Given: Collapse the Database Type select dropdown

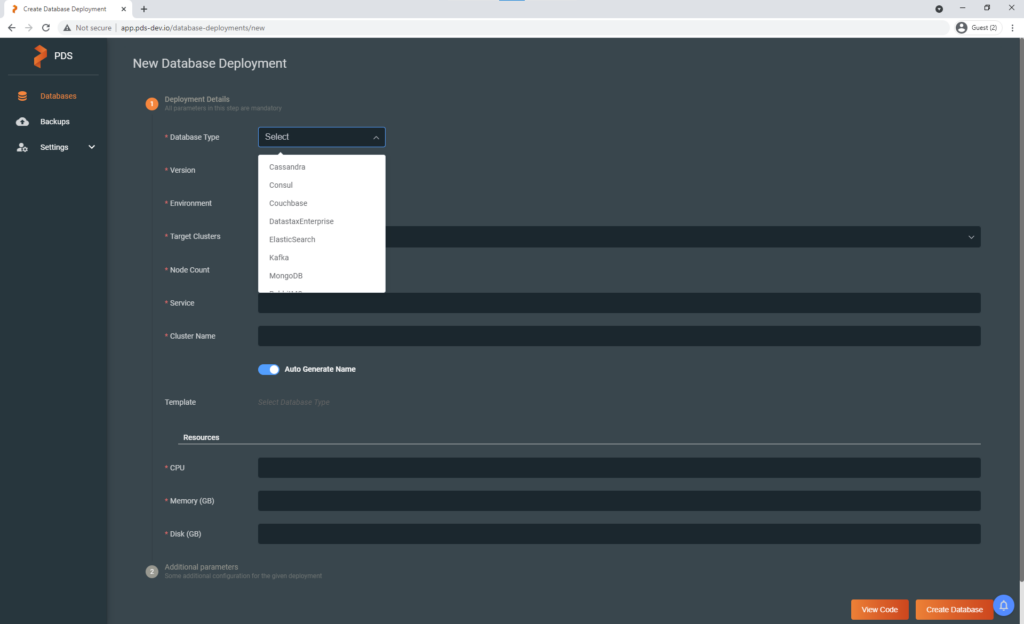Looking at the screenshot, I should click(x=321, y=137).
